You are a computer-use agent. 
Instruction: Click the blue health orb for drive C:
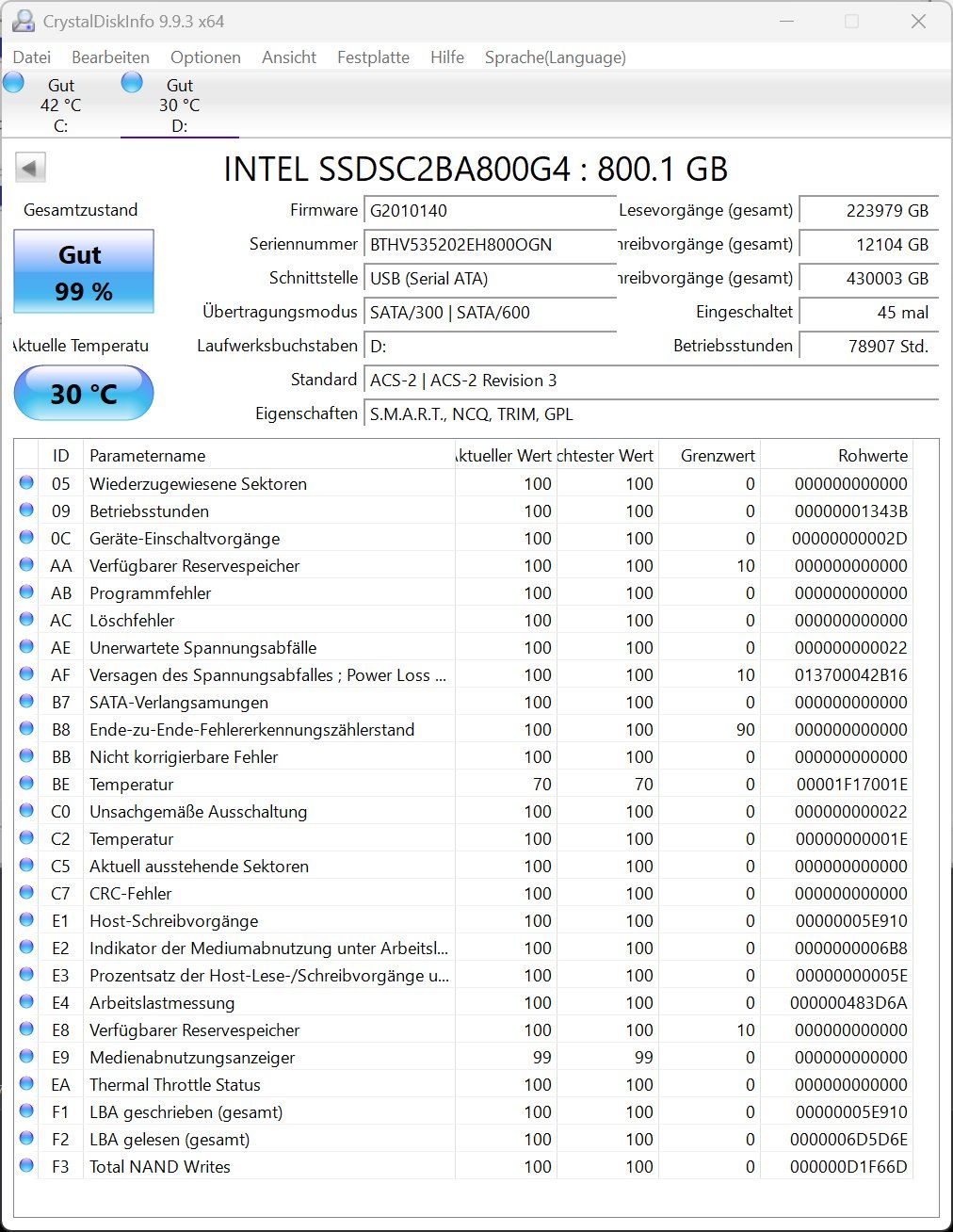(x=13, y=83)
